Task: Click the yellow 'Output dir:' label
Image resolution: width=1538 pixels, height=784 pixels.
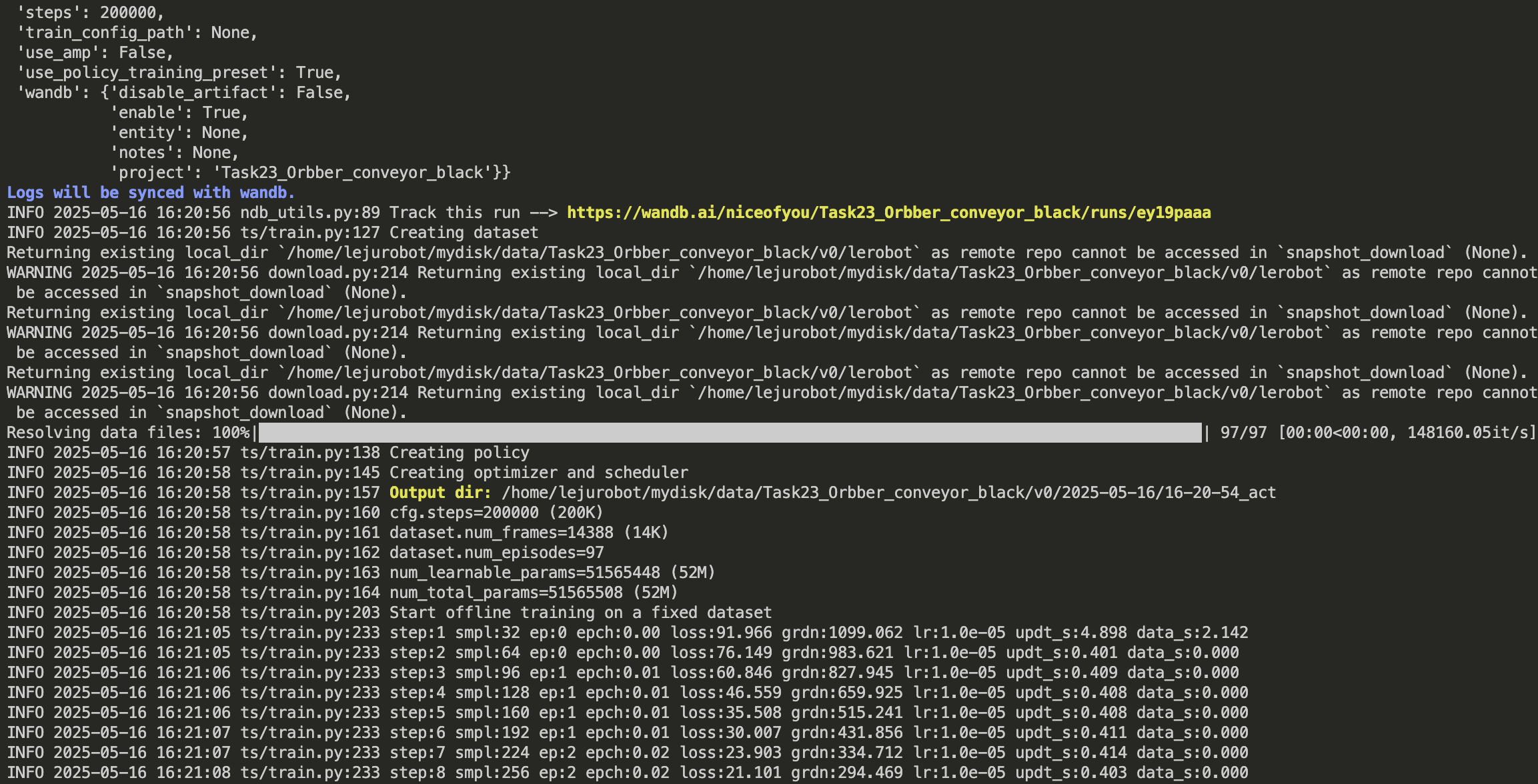Action: pyautogui.click(x=440, y=493)
